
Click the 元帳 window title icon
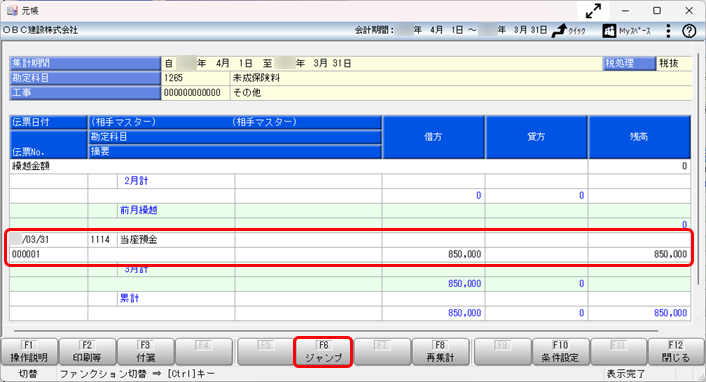(x=12, y=10)
